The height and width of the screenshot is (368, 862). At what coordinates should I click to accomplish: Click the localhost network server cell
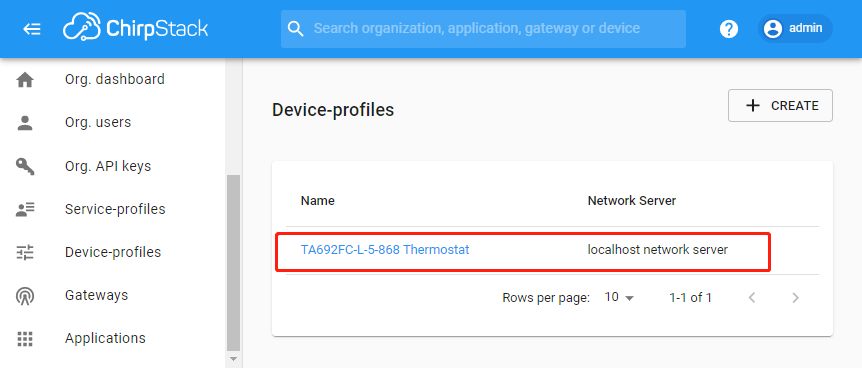(x=657, y=250)
